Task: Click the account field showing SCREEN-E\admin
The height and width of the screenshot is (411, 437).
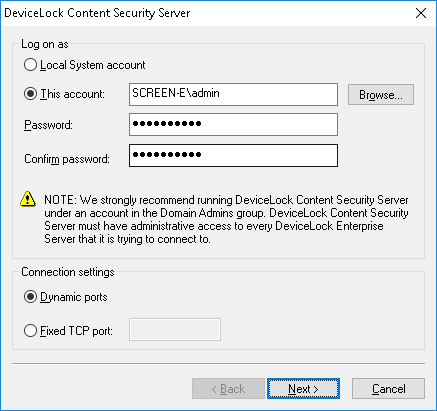Action: [x=233, y=94]
